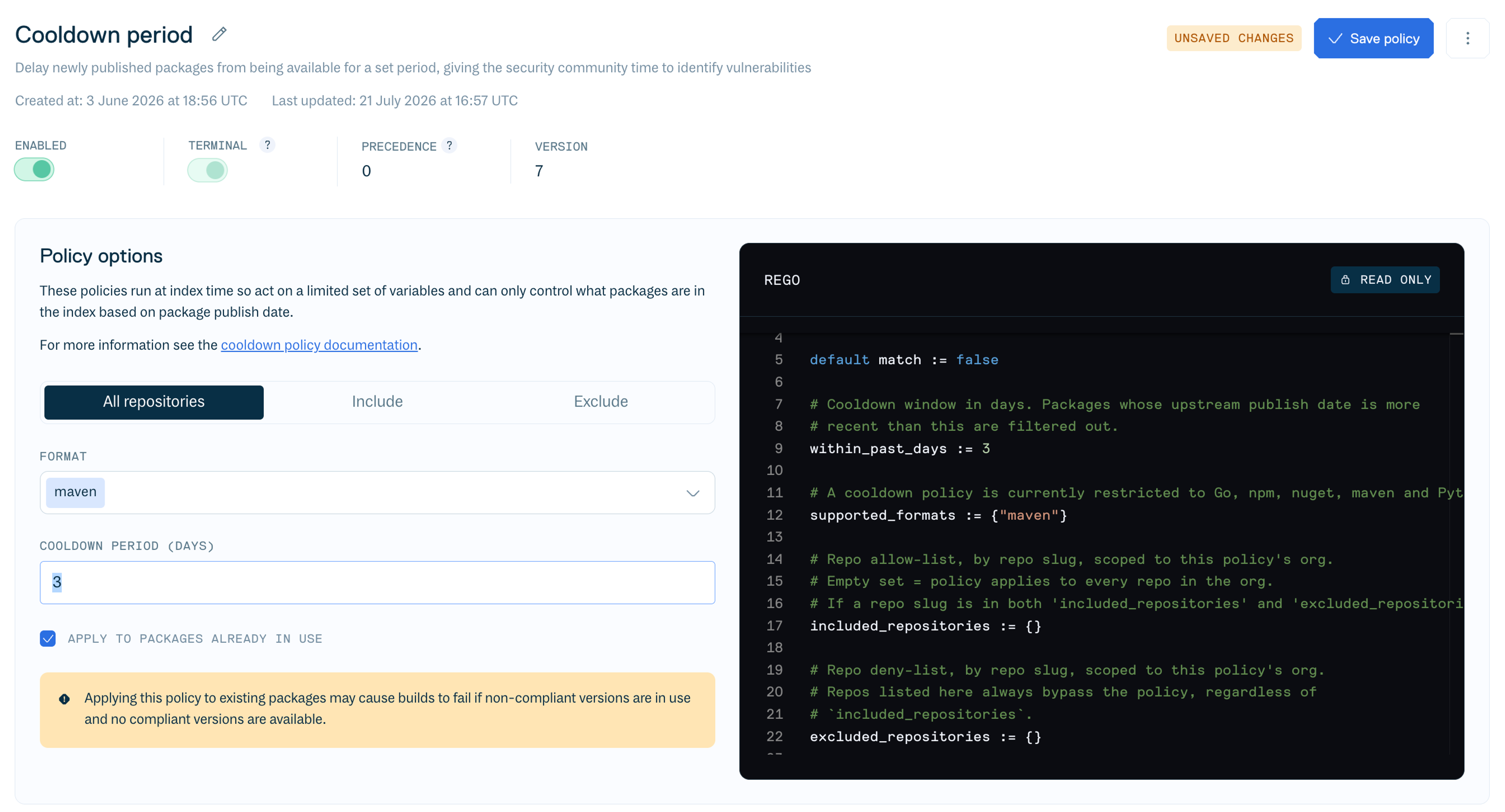The width and height of the screenshot is (1505, 812).
Task: Click the Policy options heading
Action: 101,256
